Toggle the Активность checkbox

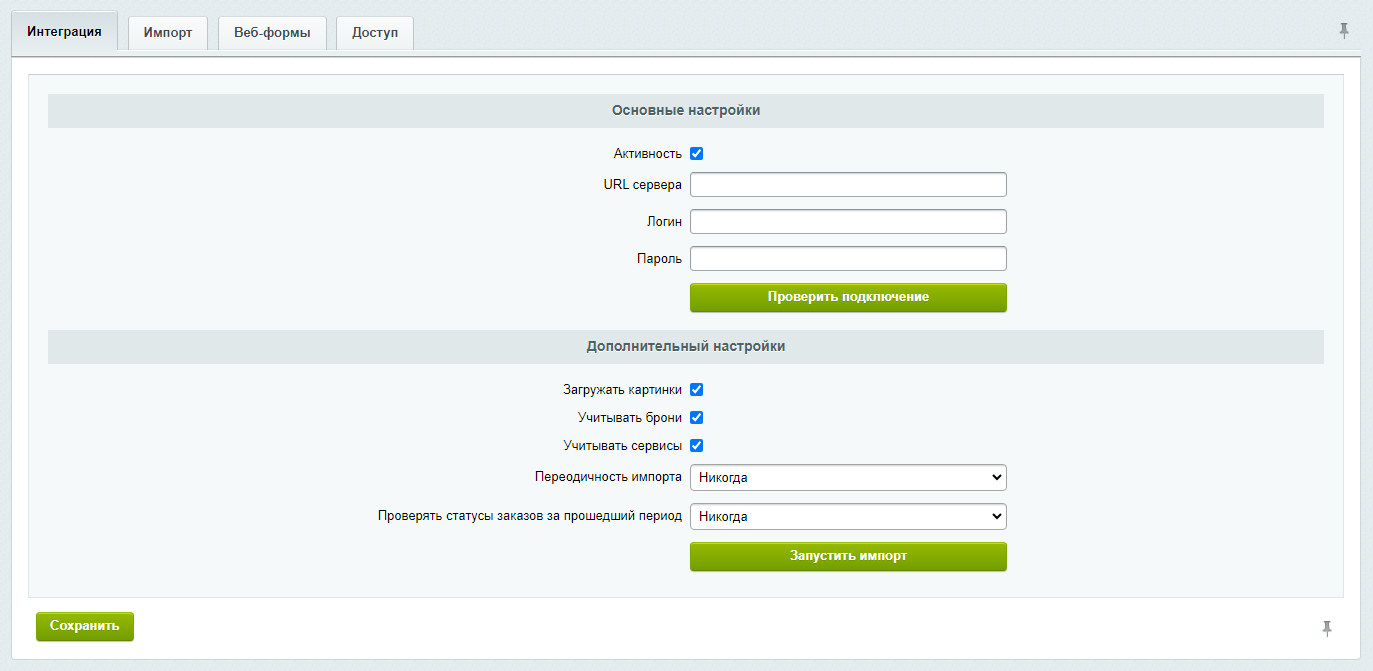click(x=697, y=154)
